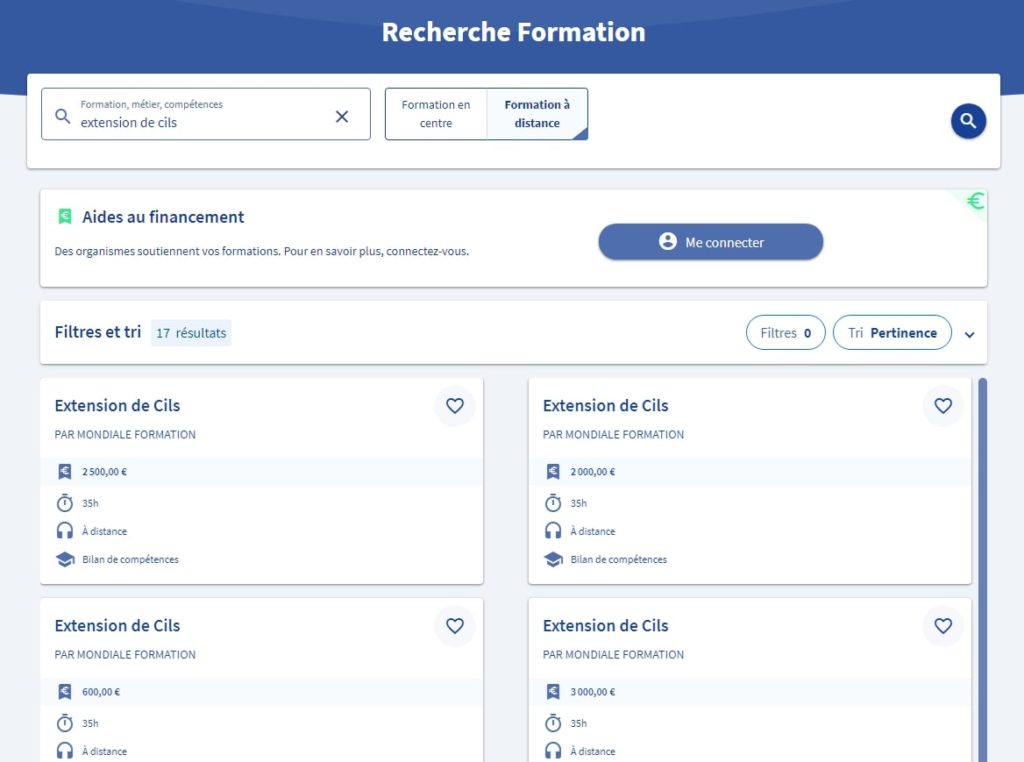Click the '35h' duration in the 2 500,00 € card
The height and width of the screenshot is (762, 1024).
[x=90, y=503]
